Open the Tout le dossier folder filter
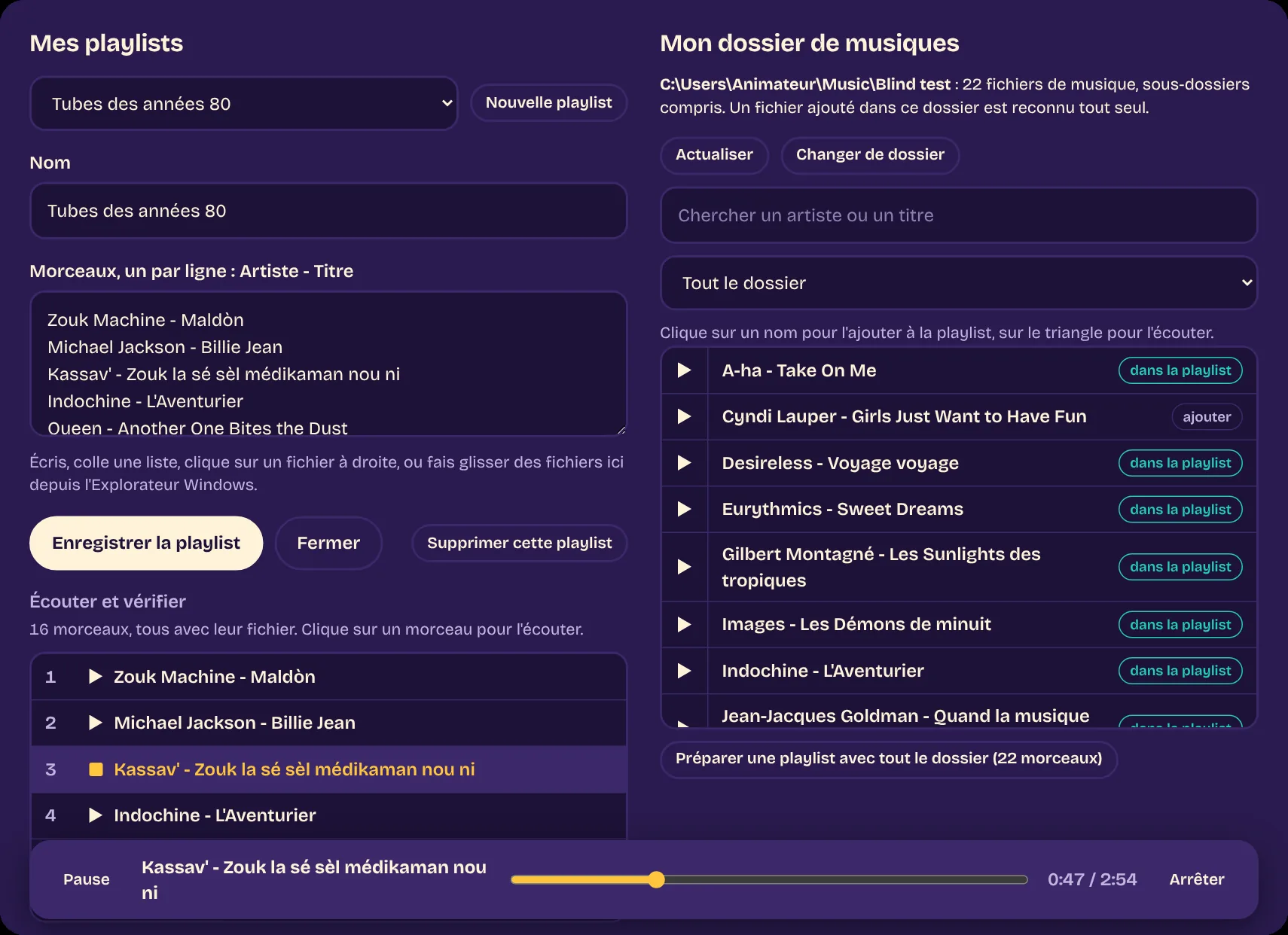 click(x=959, y=283)
